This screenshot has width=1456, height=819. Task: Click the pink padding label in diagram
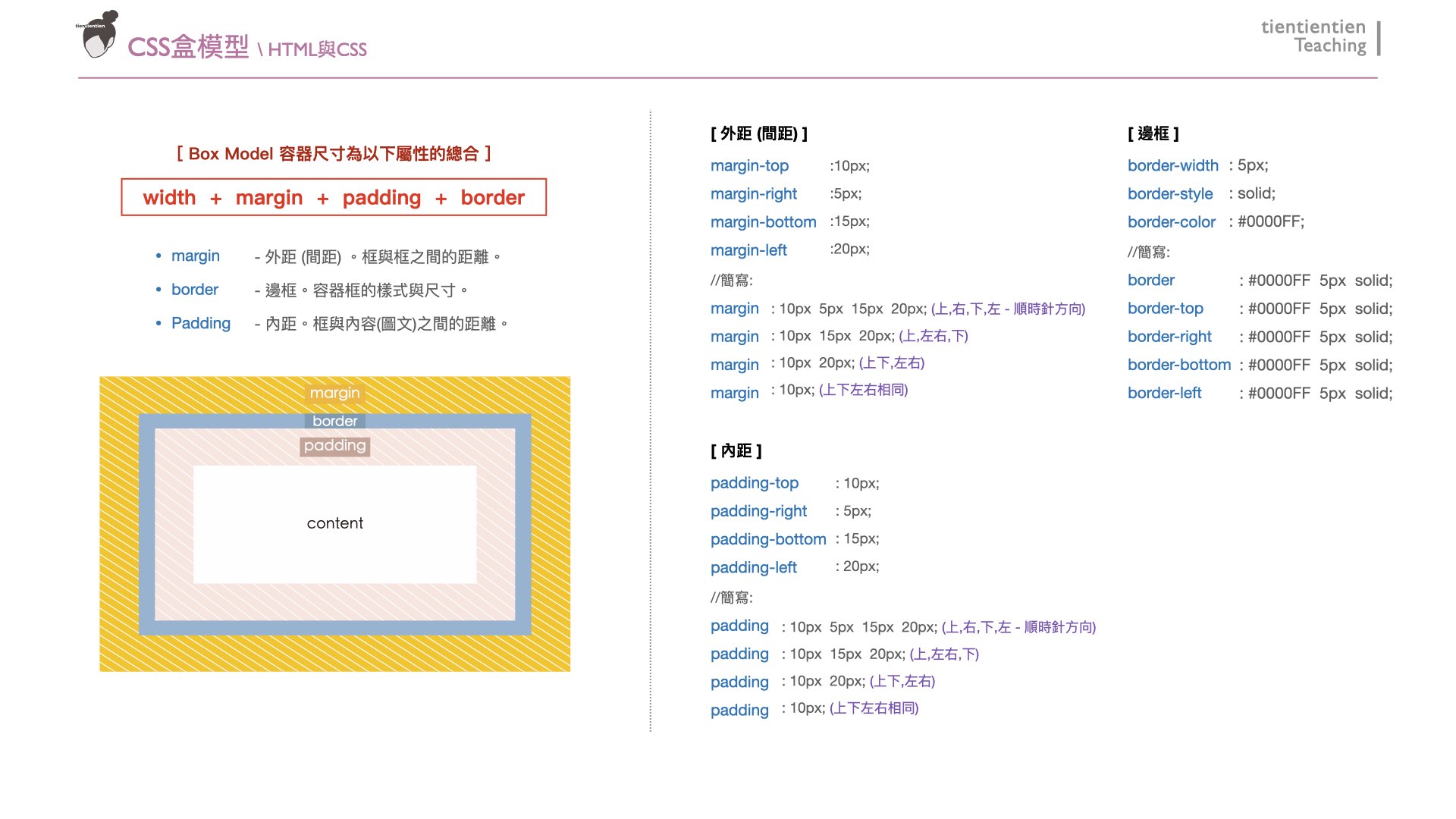(334, 446)
